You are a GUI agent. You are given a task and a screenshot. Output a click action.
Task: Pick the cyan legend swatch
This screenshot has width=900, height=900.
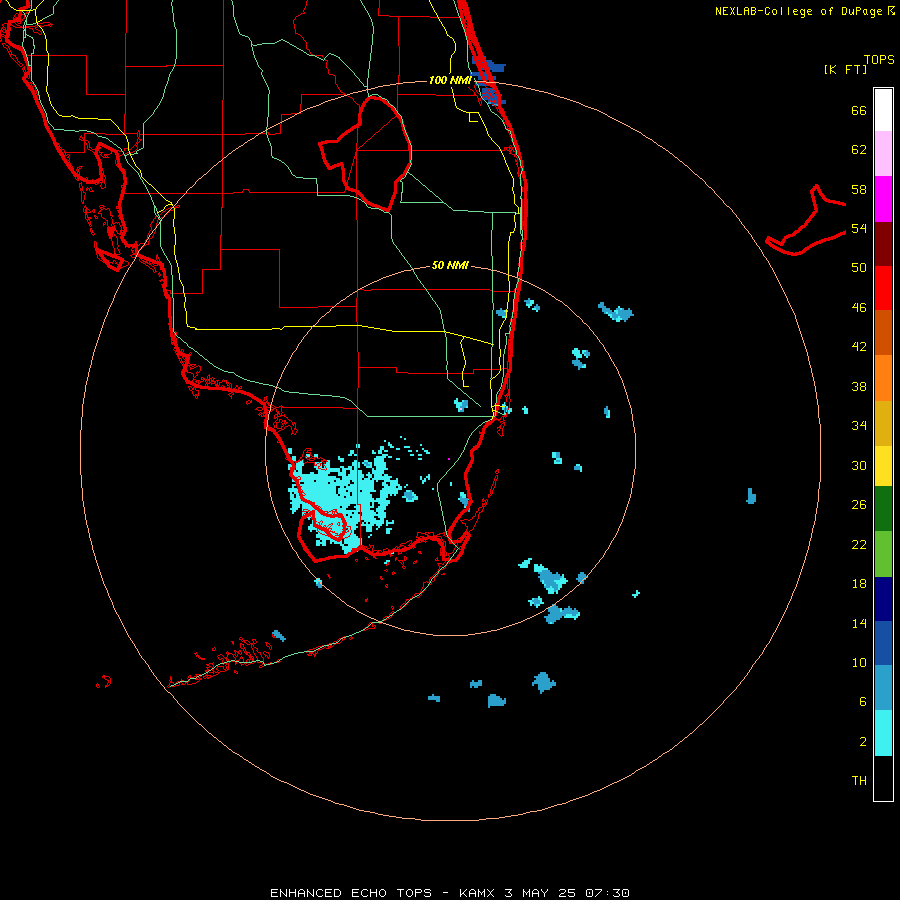(x=883, y=733)
